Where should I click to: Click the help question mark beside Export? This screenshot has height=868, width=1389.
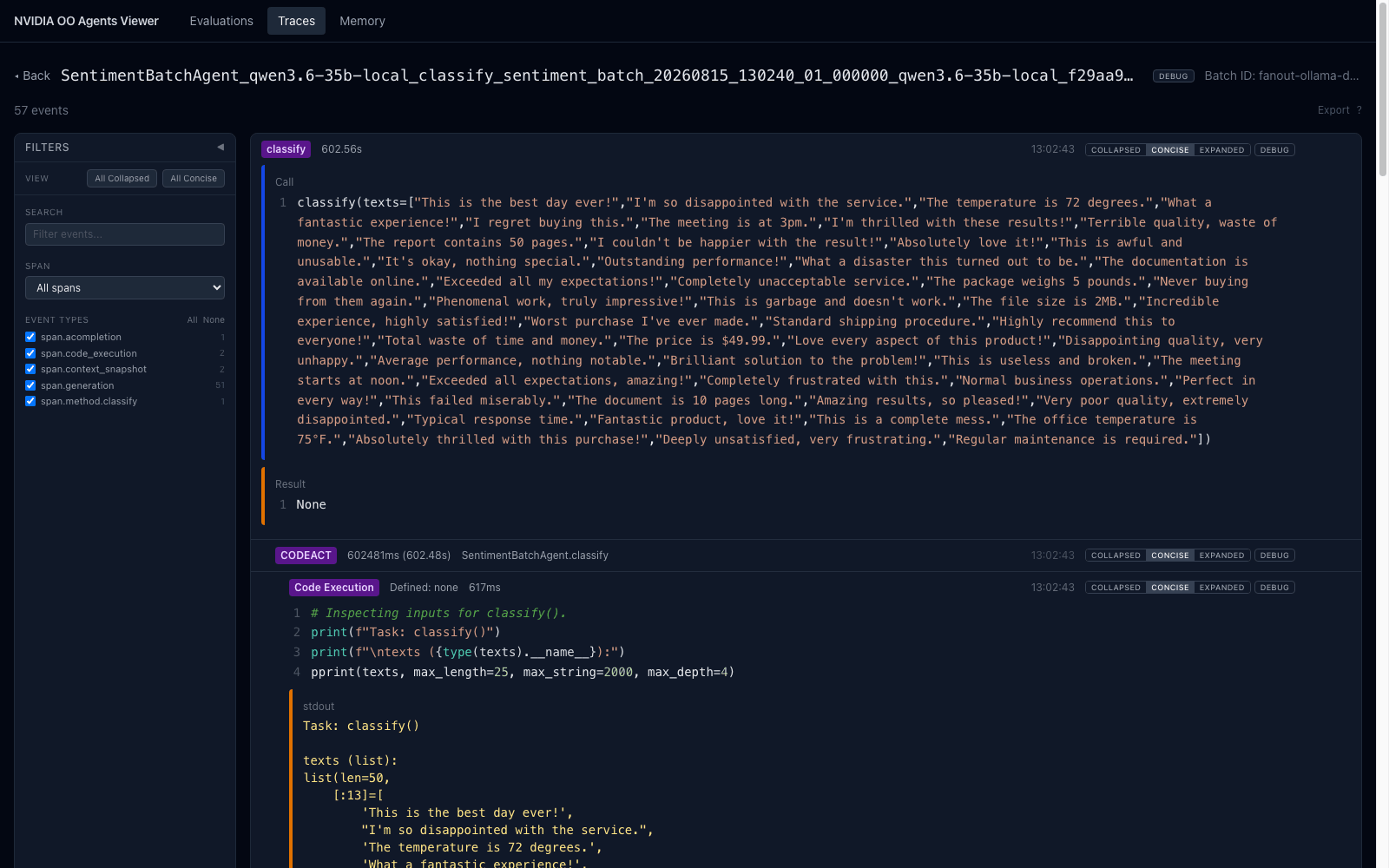tap(1359, 110)
